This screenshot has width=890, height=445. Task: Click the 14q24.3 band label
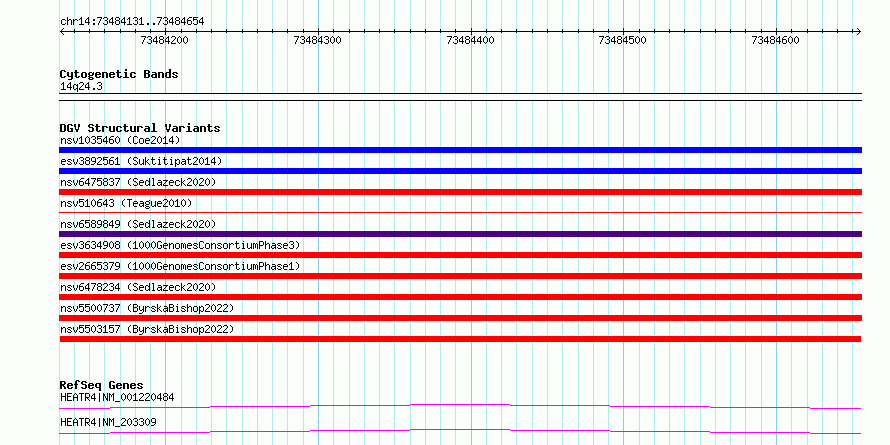click(x=81, y=87)
